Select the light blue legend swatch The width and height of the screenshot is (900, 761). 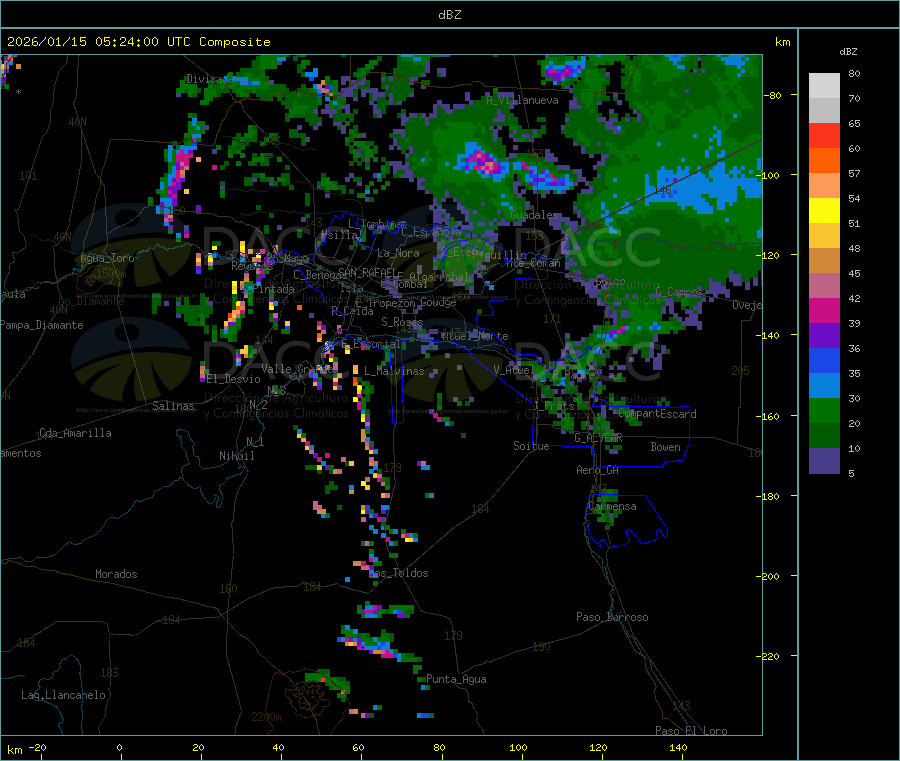tap(824, 385)
